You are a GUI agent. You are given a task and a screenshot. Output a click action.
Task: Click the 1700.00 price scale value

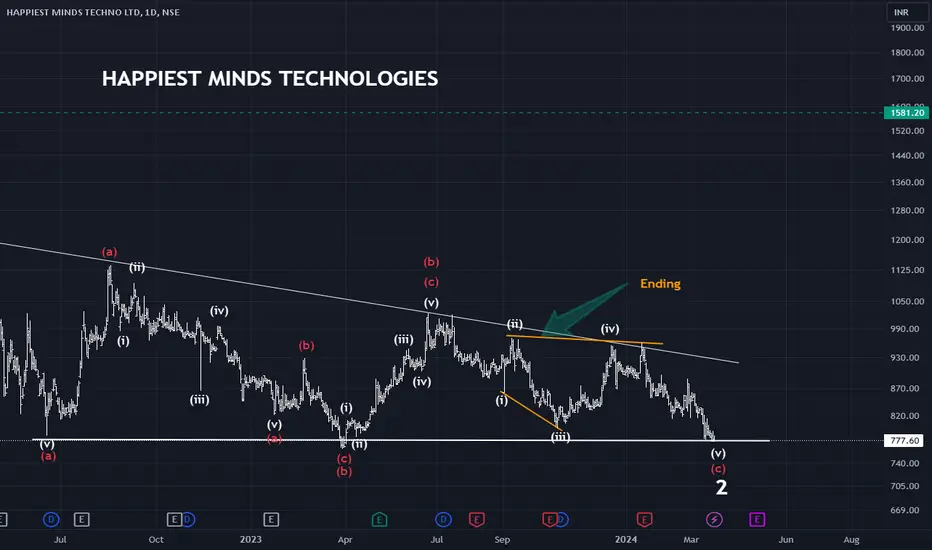[x=908, y=78]
